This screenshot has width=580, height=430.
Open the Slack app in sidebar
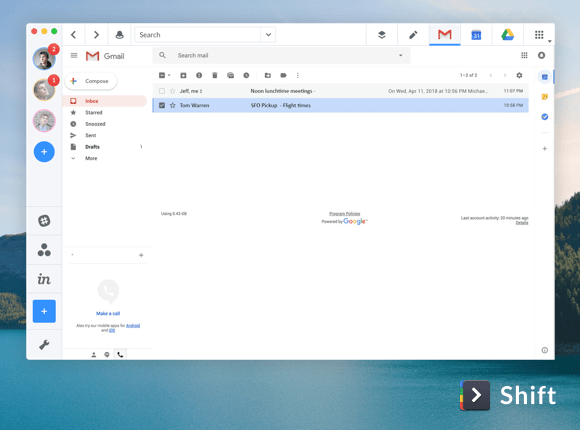point(44,221)
